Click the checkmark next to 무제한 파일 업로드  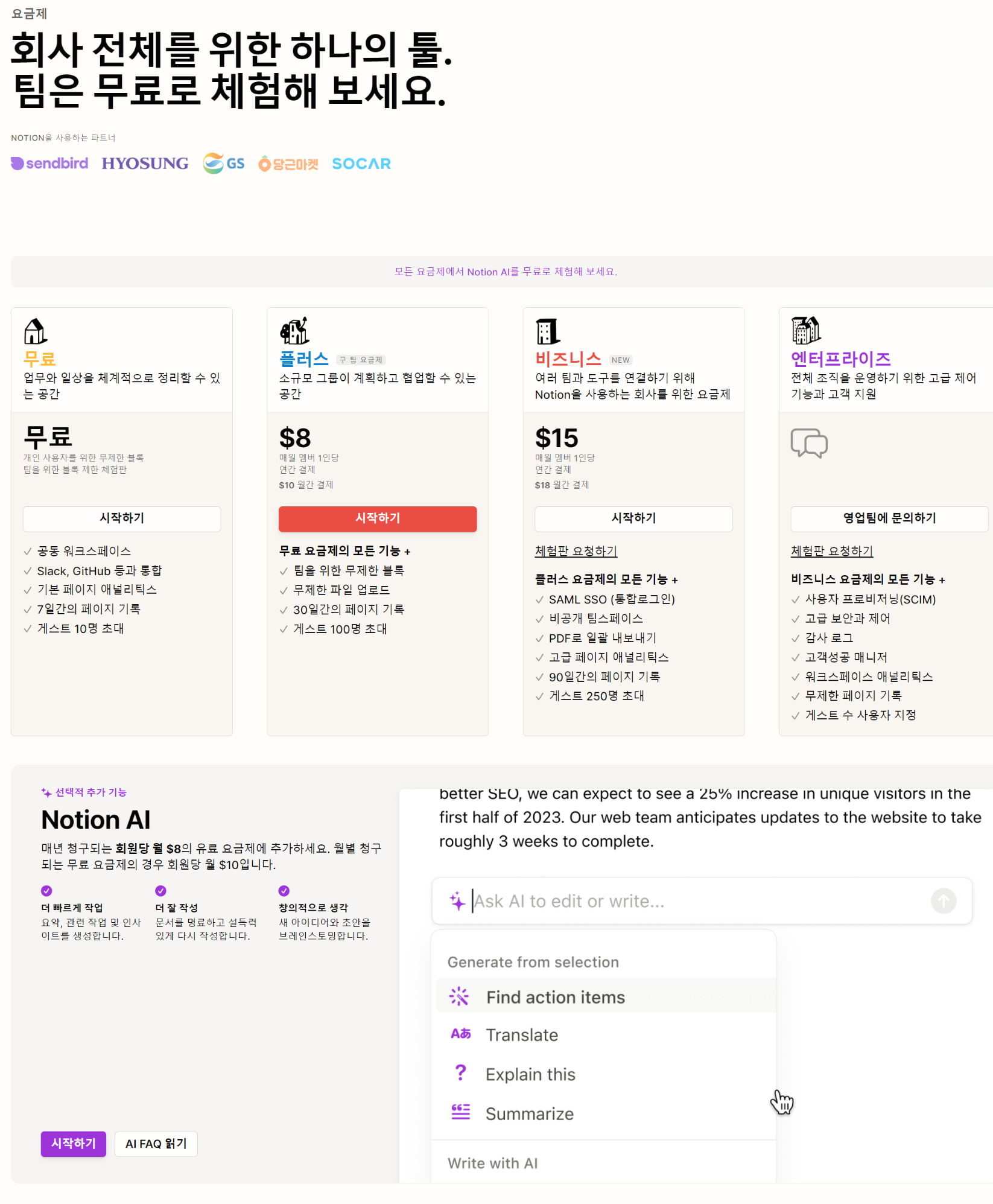pos(284,590)
